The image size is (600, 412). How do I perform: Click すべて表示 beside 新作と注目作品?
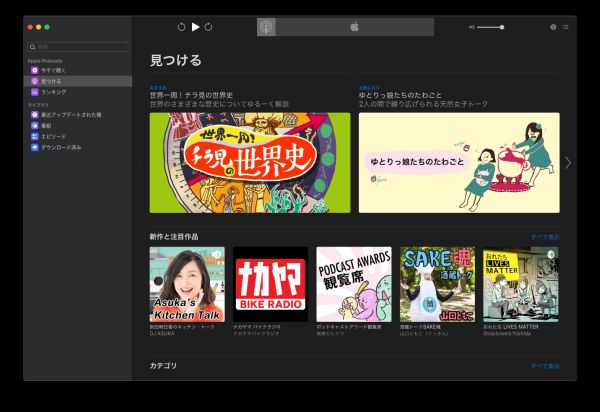coord(545,237)
